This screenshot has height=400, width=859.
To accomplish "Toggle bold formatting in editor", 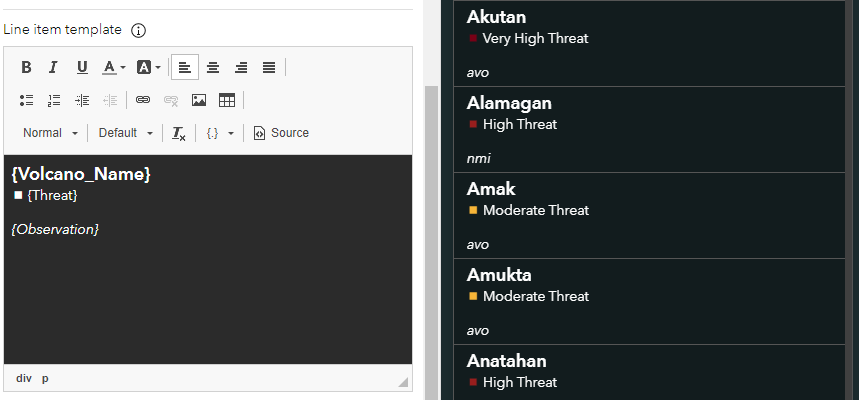I will click(x=26, y=67).
